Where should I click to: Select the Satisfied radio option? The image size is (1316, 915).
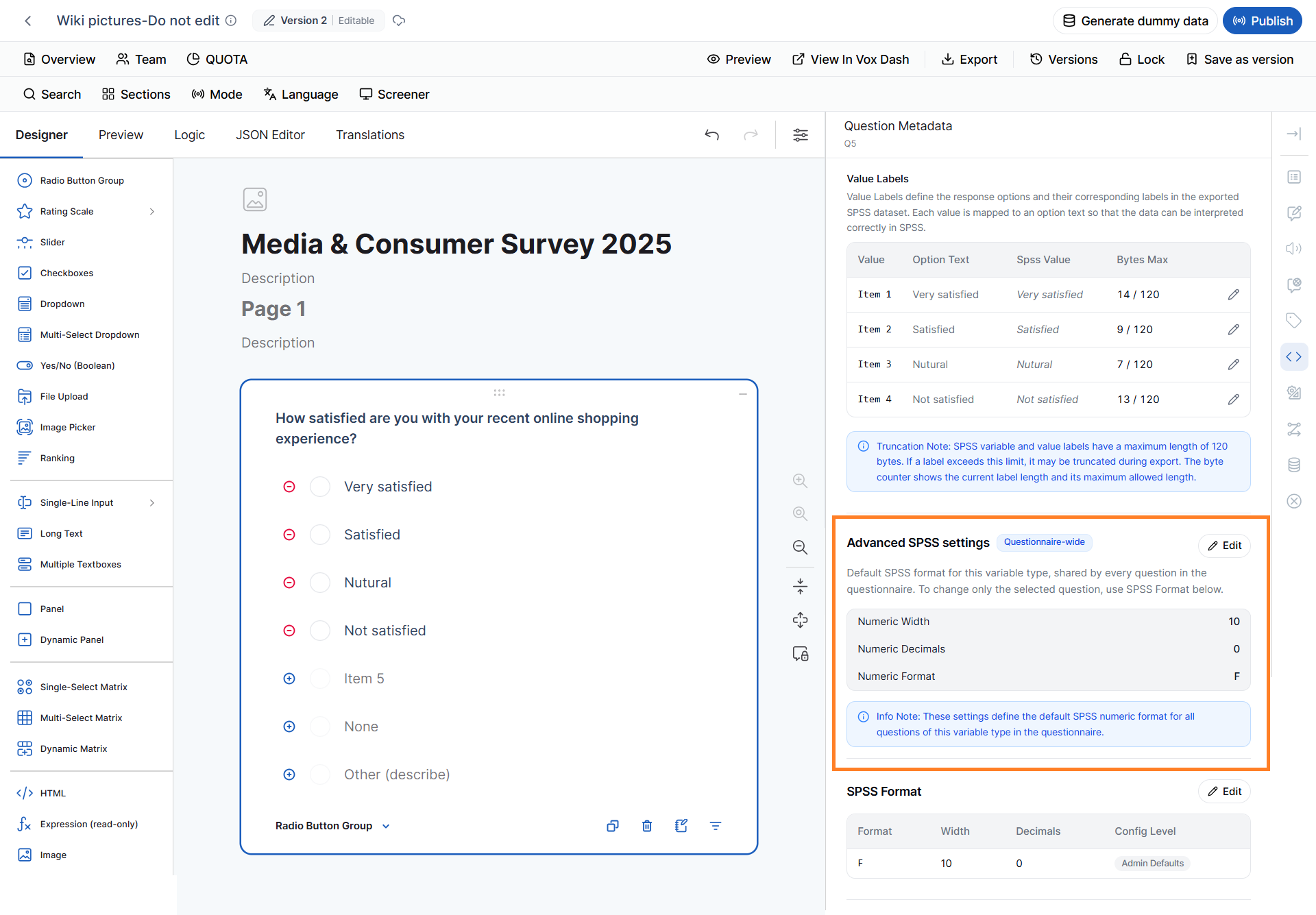(x=320, y=535)
